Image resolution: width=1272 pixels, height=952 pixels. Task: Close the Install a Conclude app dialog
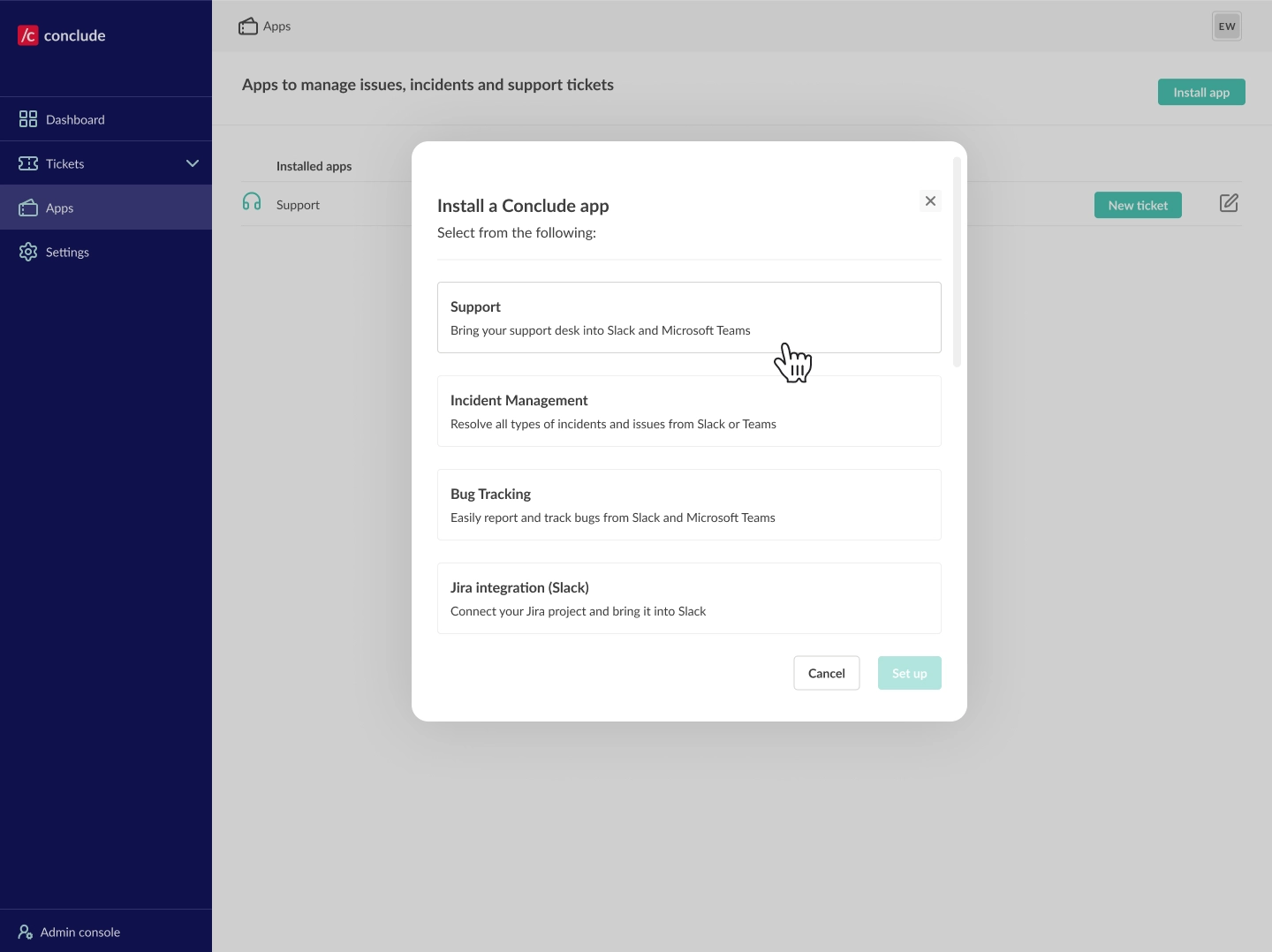(930, 201)
